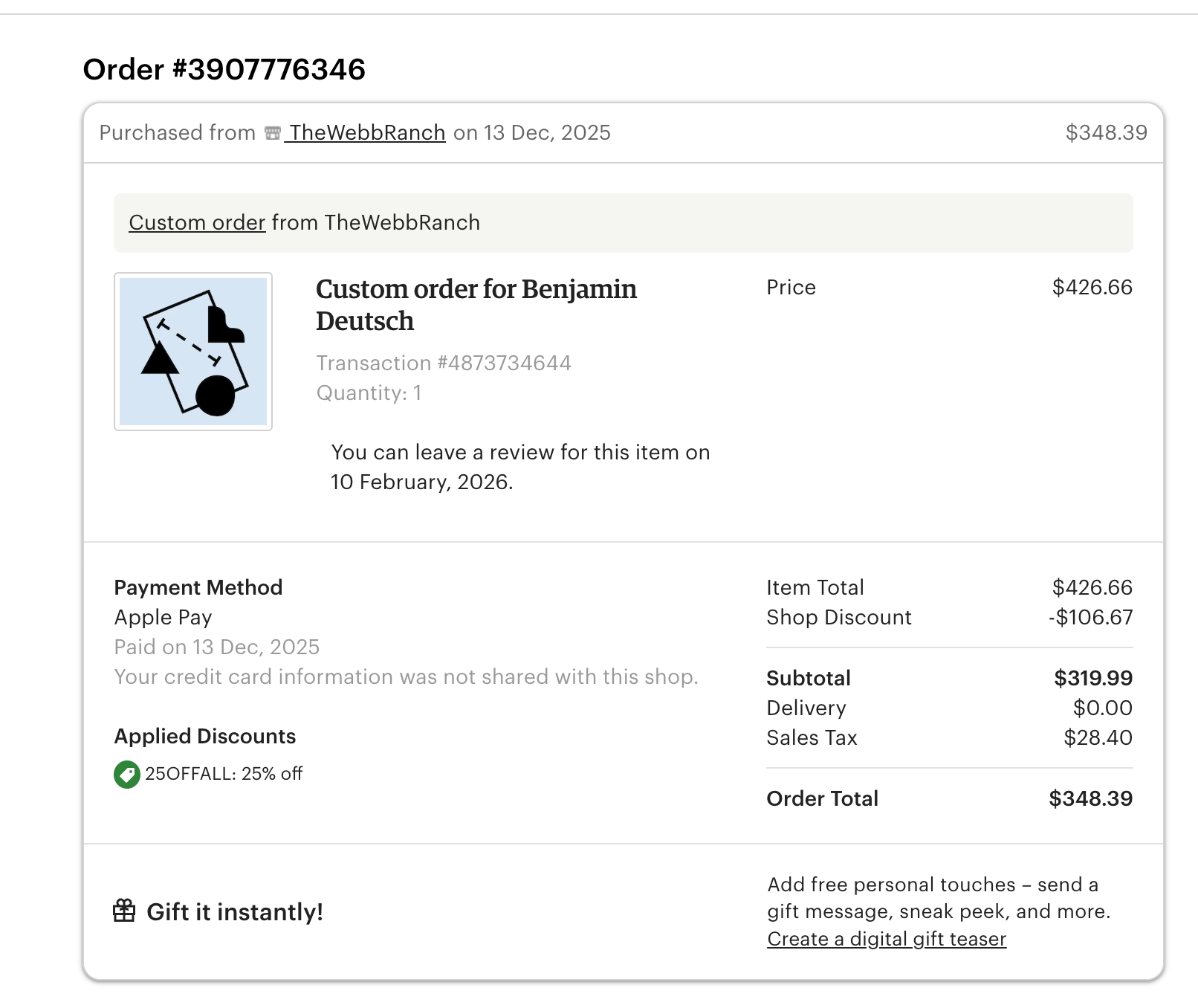
Task: Click the 25OFFALL: 25% off discount label
Action: pyautogui.click(x=224, y=774)
